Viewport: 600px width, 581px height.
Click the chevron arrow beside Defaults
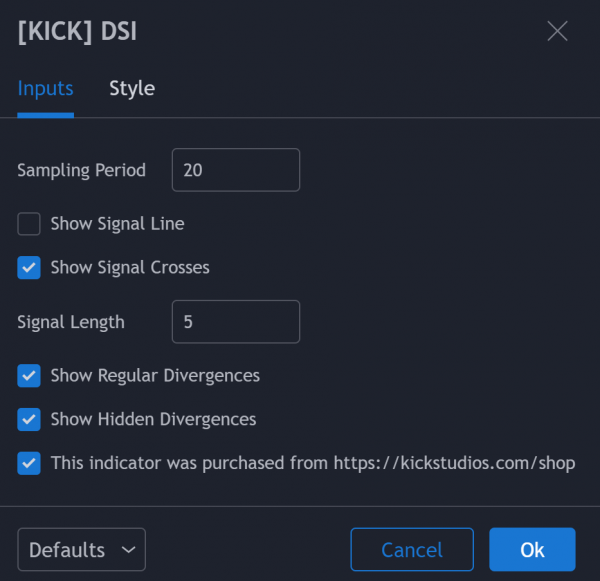pos(127,550)
